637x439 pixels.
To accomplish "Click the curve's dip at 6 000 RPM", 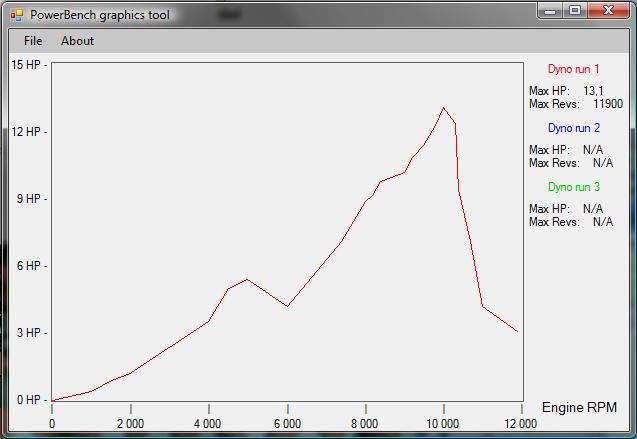I will (288, 305).
